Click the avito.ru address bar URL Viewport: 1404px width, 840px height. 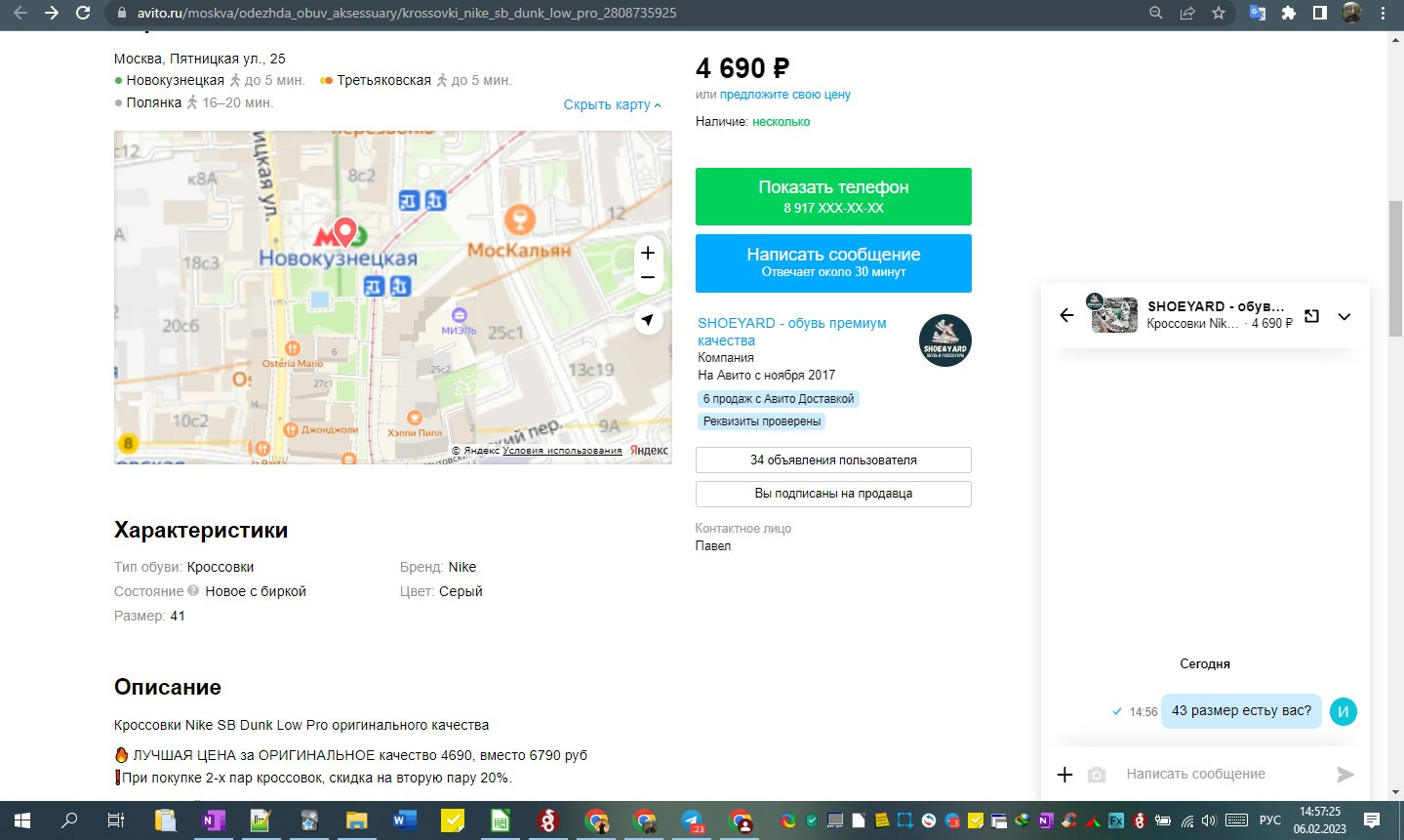(x=407, y=13)
